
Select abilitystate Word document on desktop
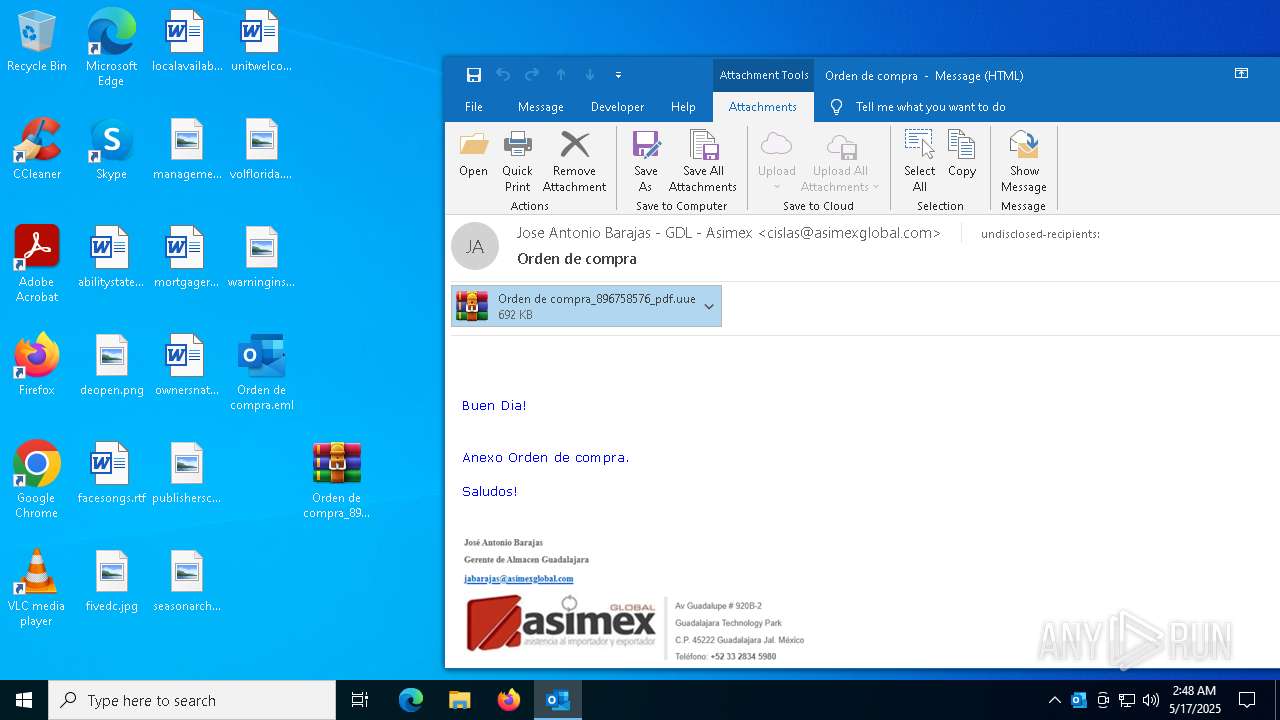coord(111,257)
